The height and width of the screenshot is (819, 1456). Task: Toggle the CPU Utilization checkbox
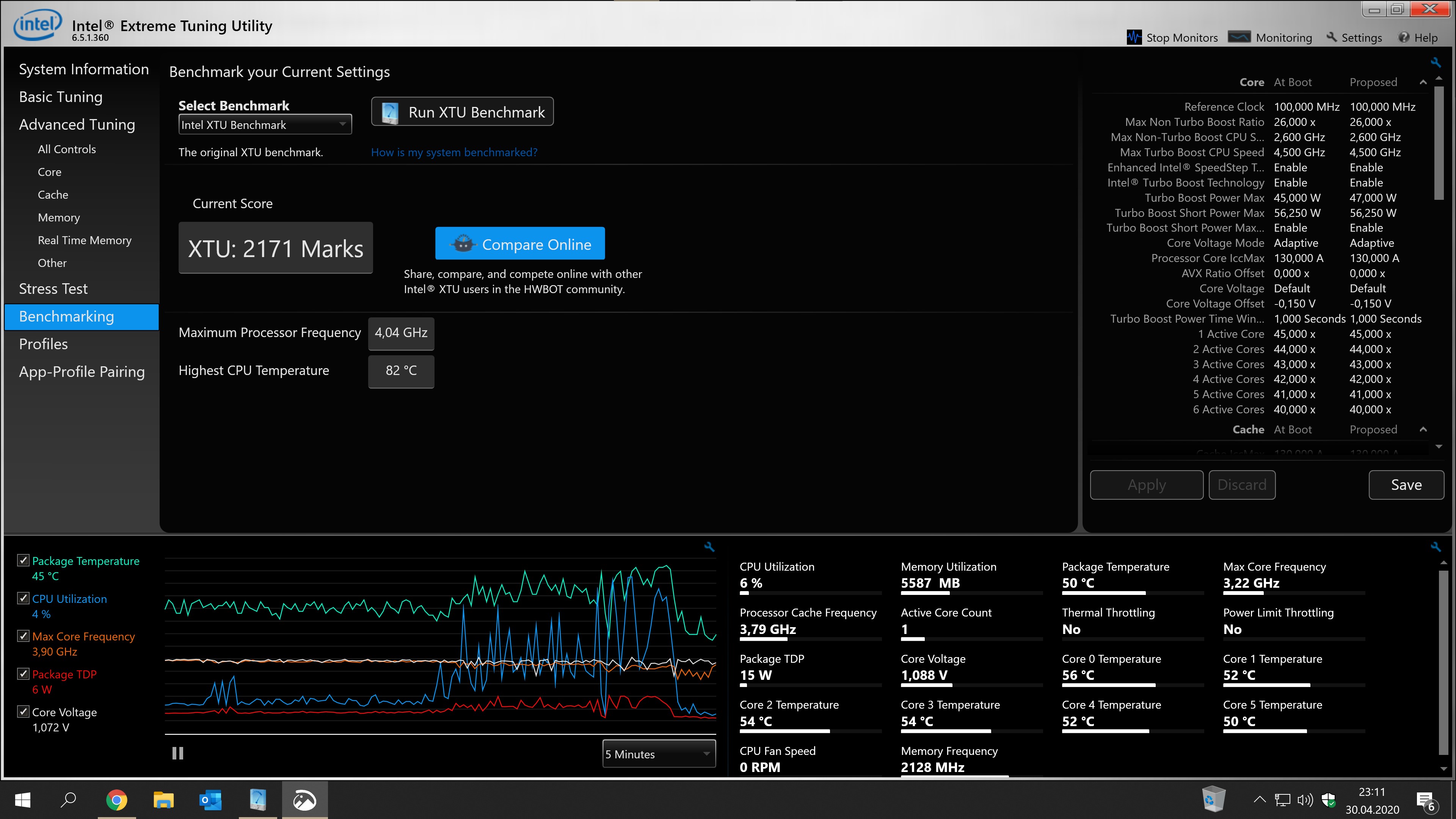pos(23,598)
